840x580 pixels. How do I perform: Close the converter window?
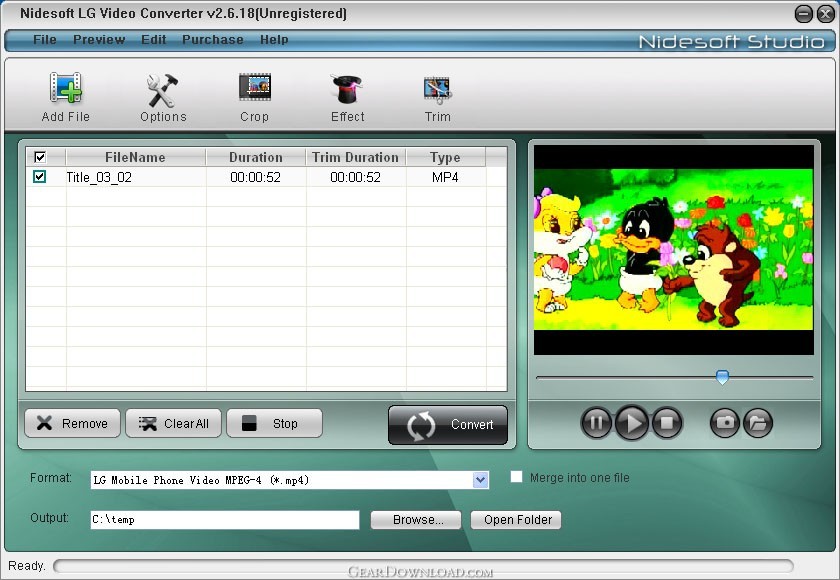pyautogui.click(x=826, y=14)
